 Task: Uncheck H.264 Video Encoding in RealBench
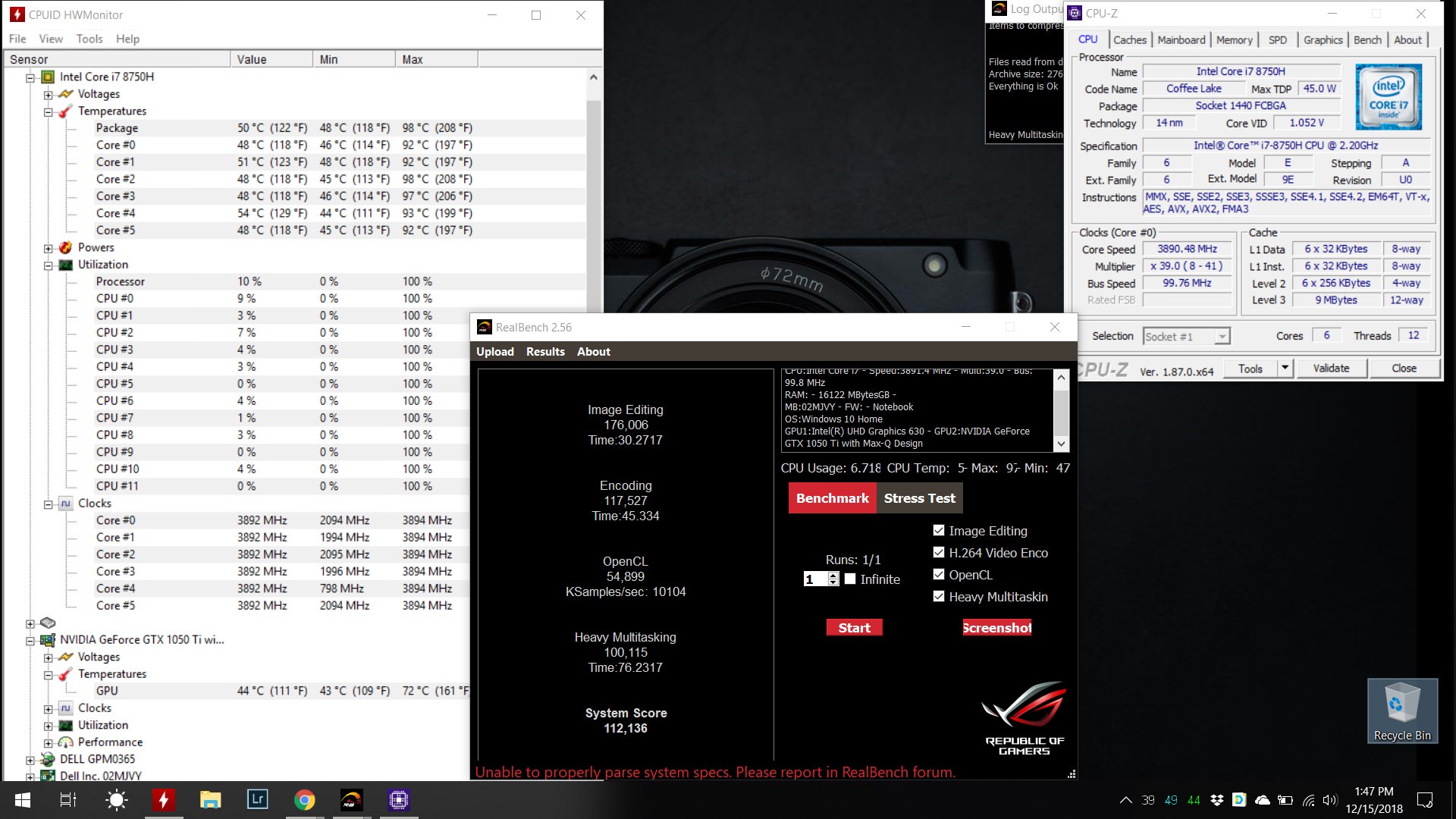tap(939, 553)
